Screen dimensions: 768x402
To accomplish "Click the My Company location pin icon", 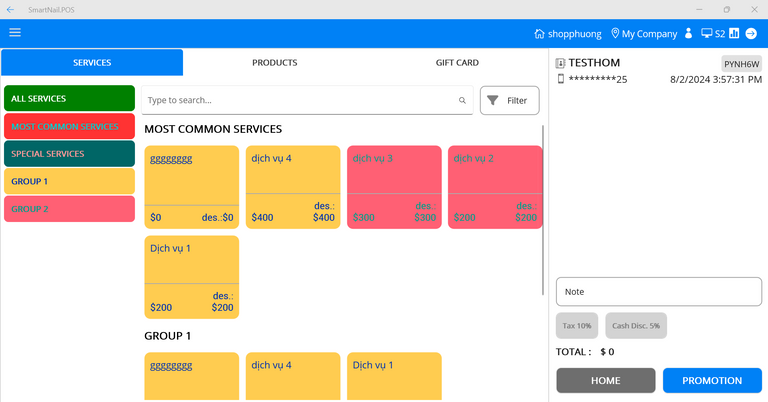I will coord(615,34).
